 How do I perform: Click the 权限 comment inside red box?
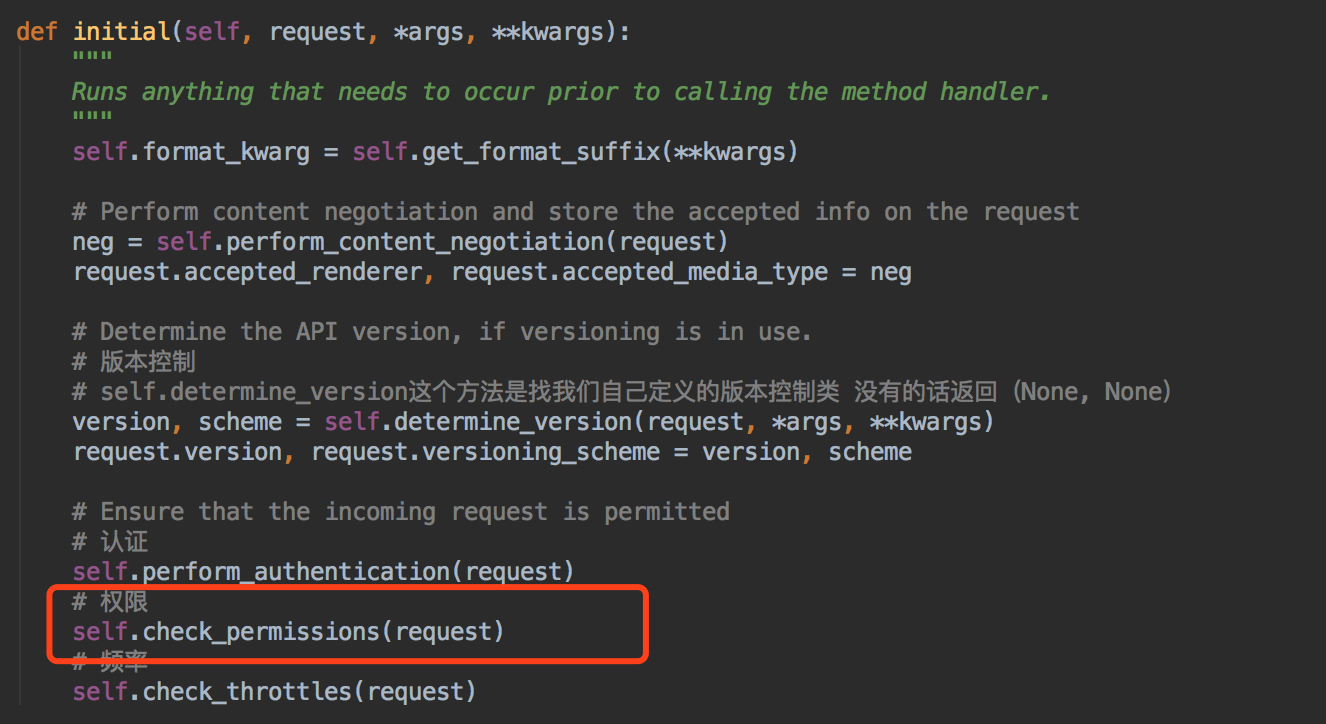[110, 602]
